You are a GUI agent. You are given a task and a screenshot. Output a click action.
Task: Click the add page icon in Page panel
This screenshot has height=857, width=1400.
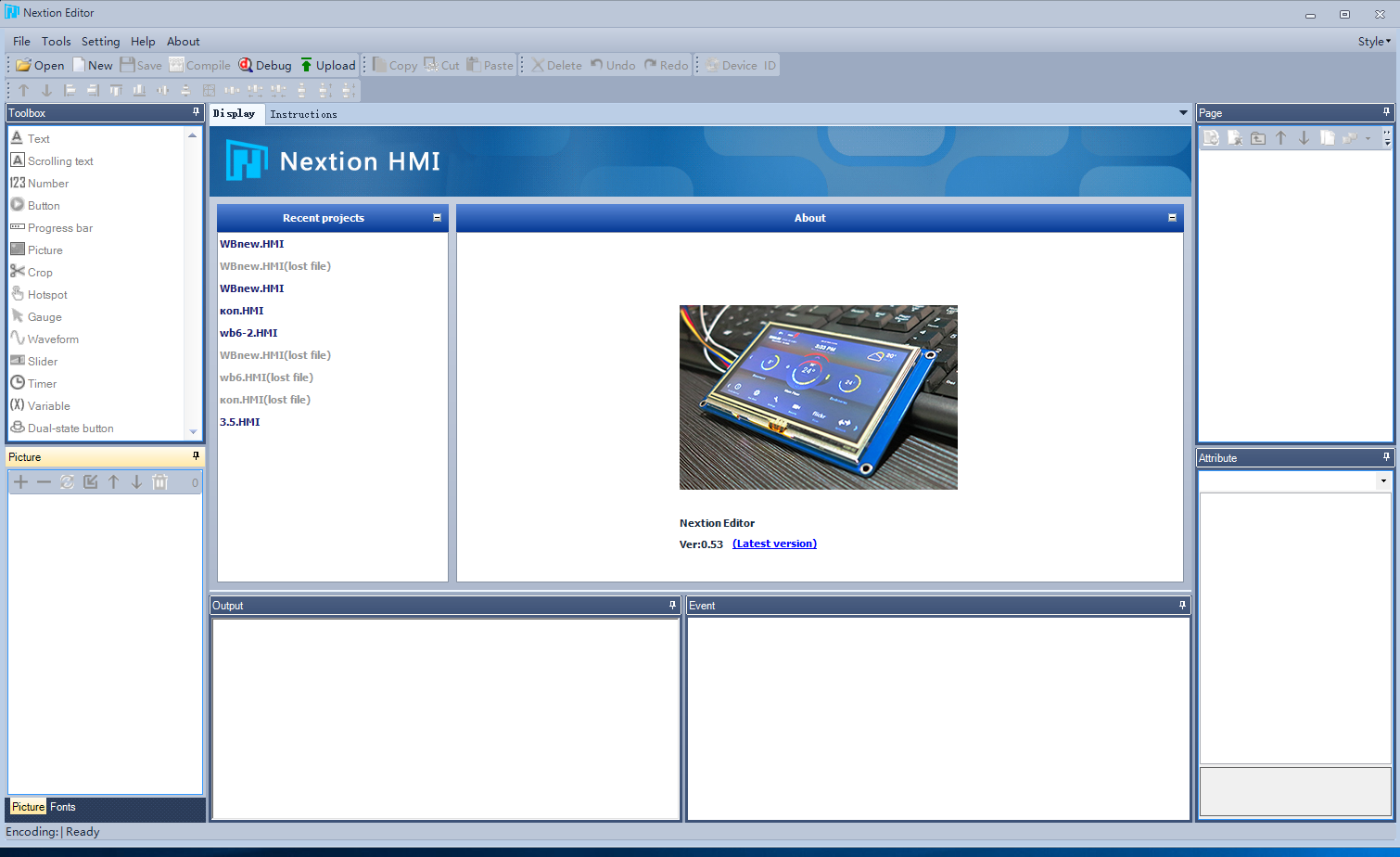1211,138
